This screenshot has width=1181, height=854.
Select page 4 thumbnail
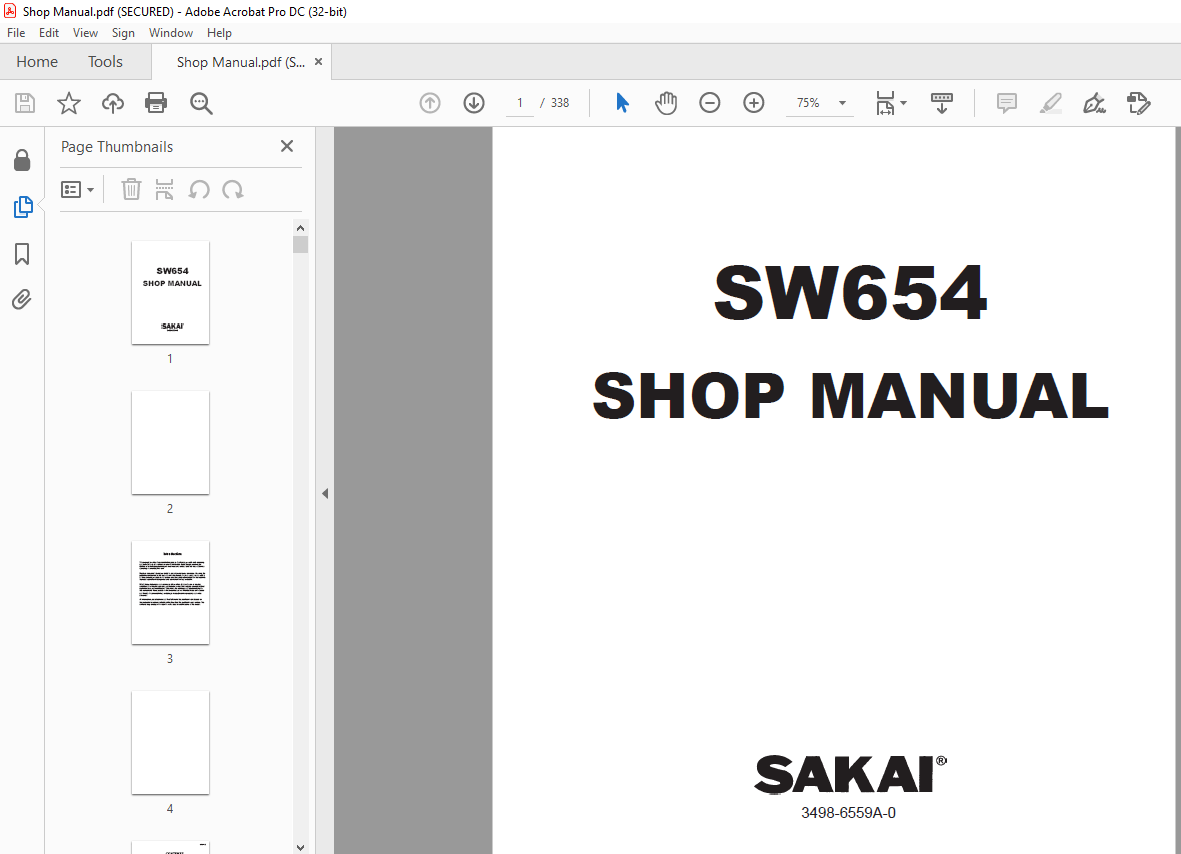tap(170, 743)
